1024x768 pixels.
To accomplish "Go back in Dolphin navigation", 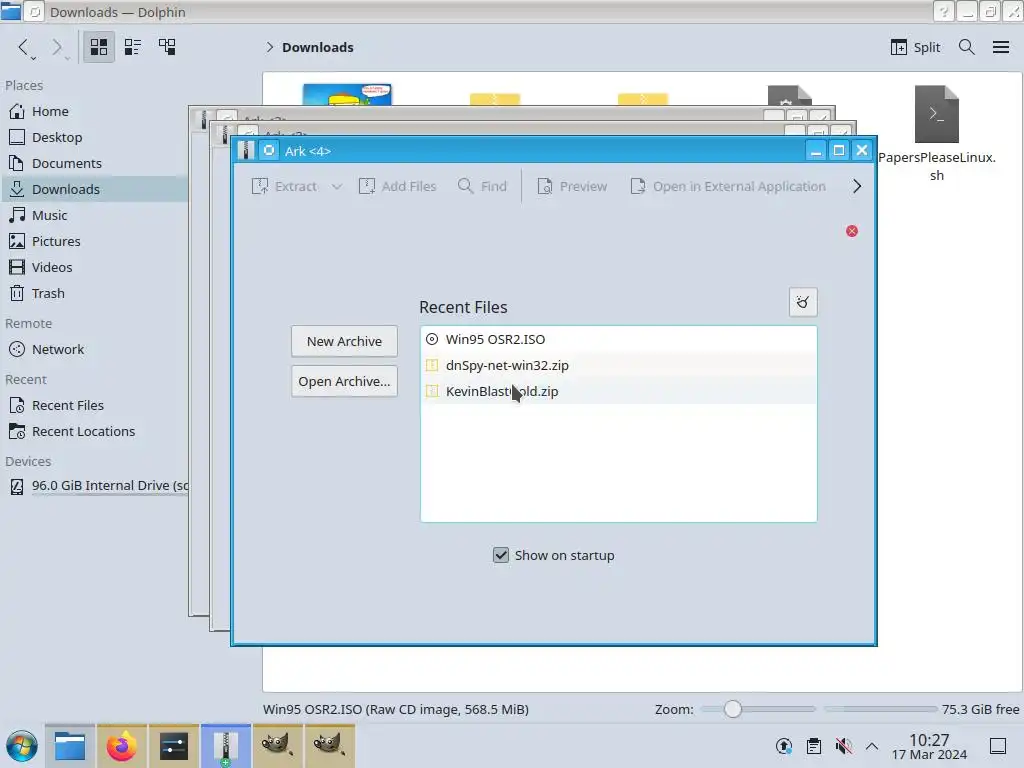I will tap(24, 48).
